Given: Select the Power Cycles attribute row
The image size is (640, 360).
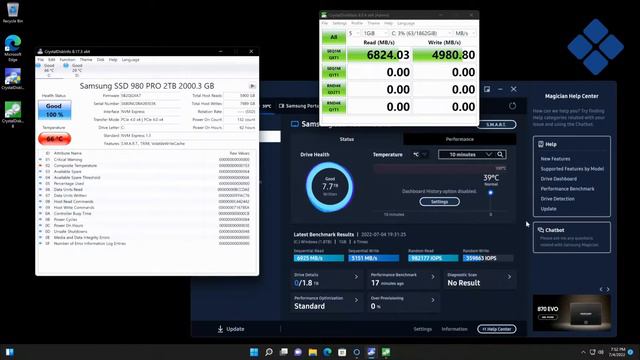Looking at the screenshot, I should [147, 219].
